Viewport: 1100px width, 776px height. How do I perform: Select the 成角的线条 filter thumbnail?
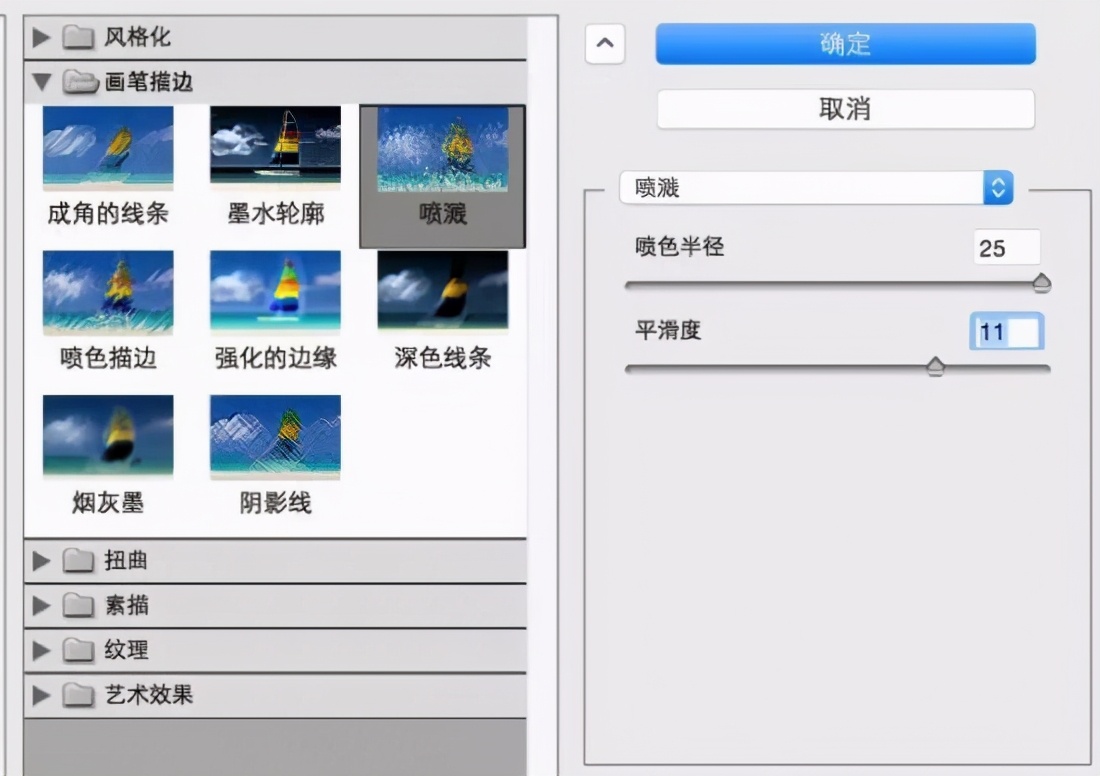click(108, 149)
